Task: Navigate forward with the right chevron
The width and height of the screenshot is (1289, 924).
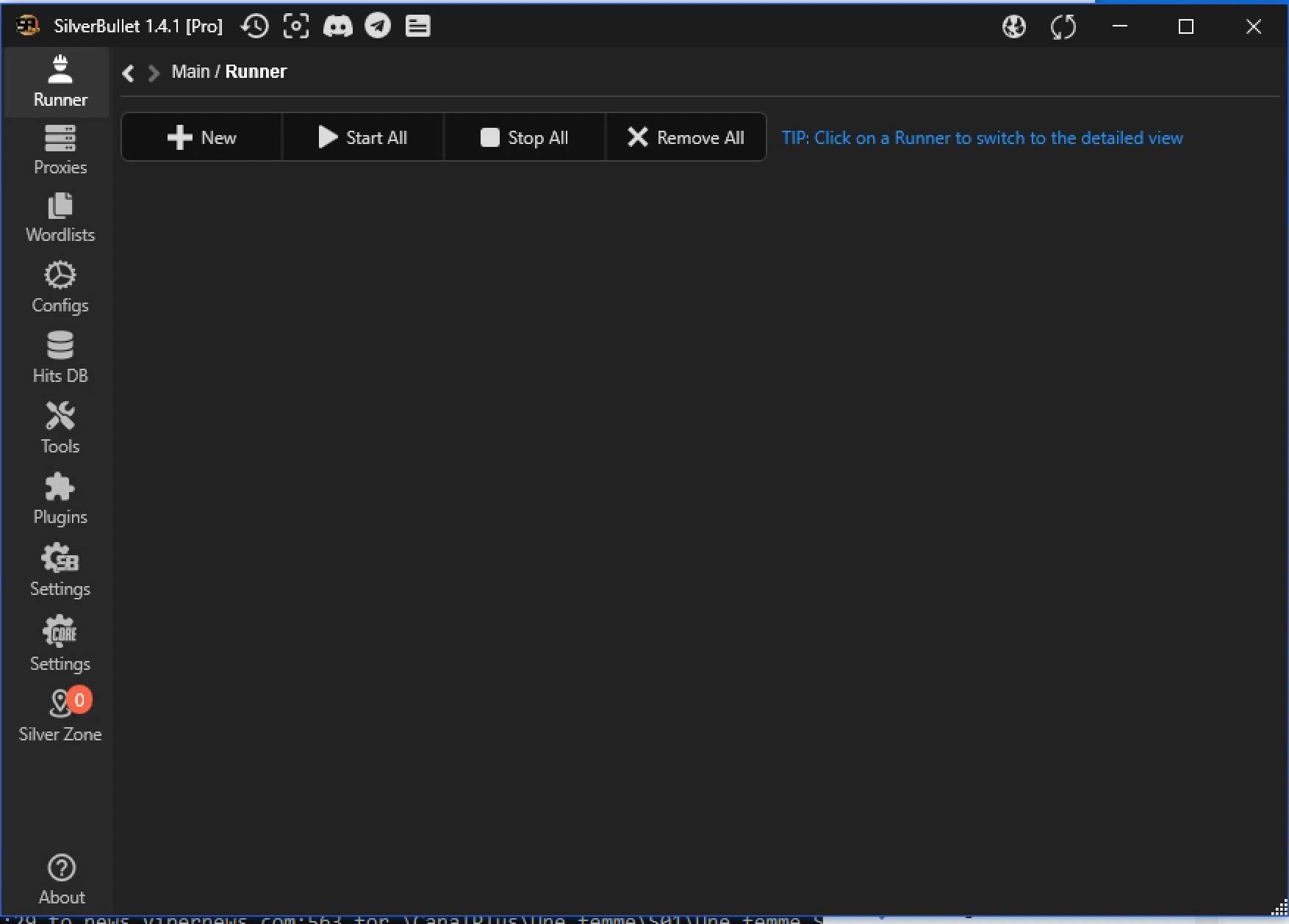Action: pos(154,73)
